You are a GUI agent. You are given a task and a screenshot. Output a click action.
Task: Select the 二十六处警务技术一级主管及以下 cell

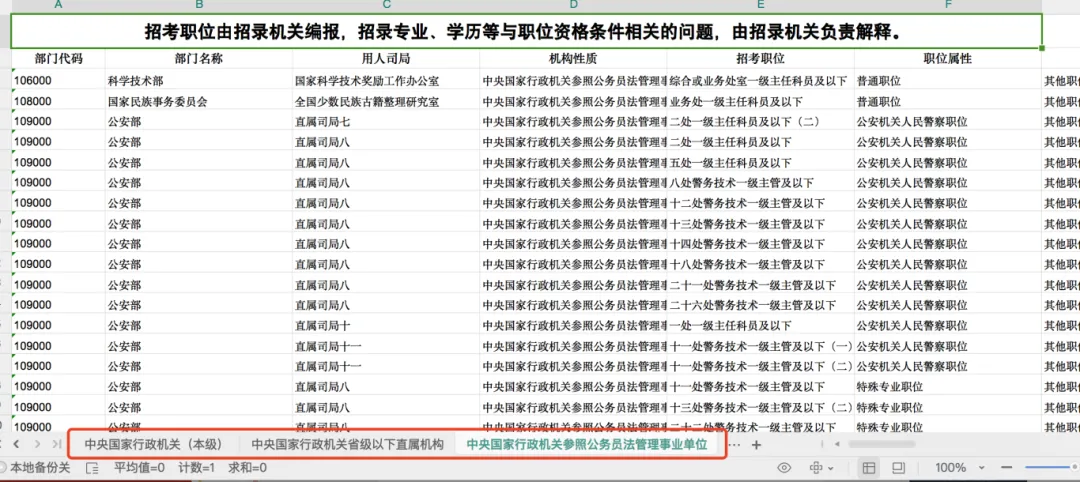tap(760, 305)
